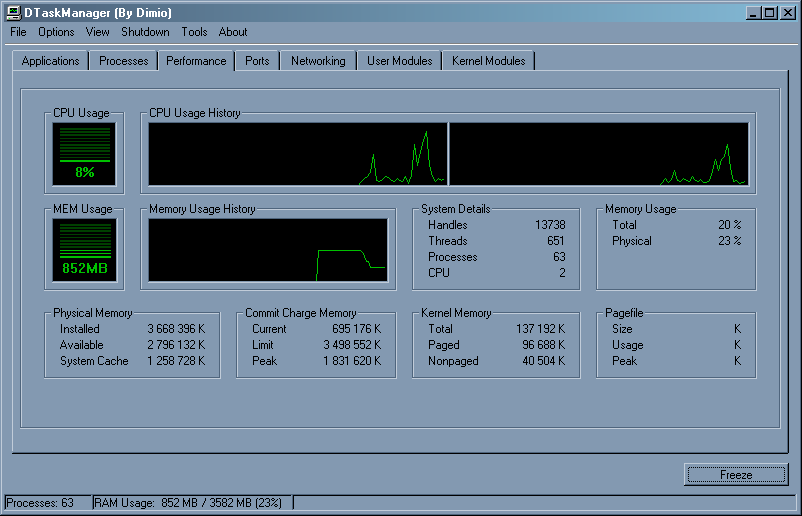Click the Pagefile Size label
Image resolution: width=802 pixels, height=516 pixels.
pyautogui.click(x=622, y=329)
